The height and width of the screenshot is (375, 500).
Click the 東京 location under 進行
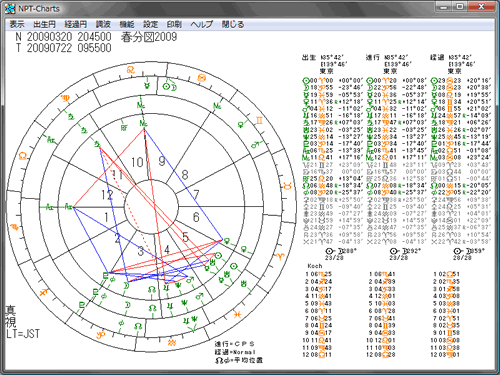point(390,71)
